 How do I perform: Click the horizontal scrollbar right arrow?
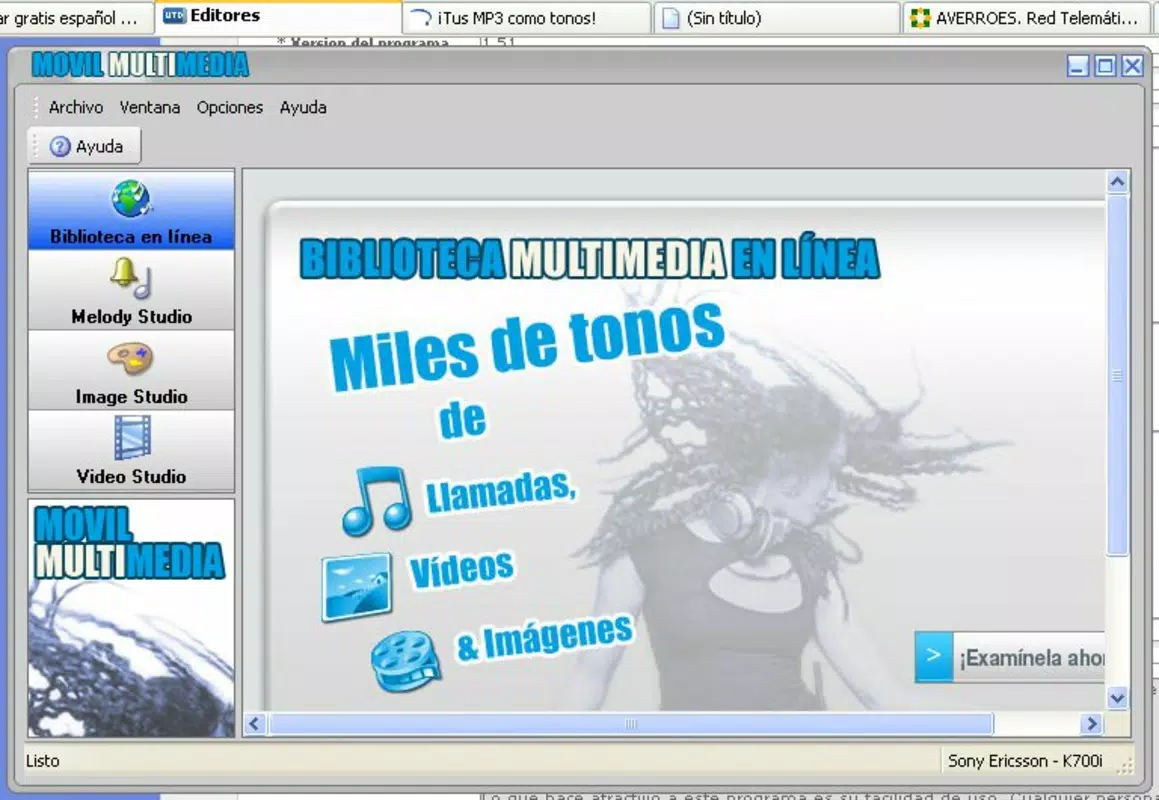click(x=1092, y=724)
